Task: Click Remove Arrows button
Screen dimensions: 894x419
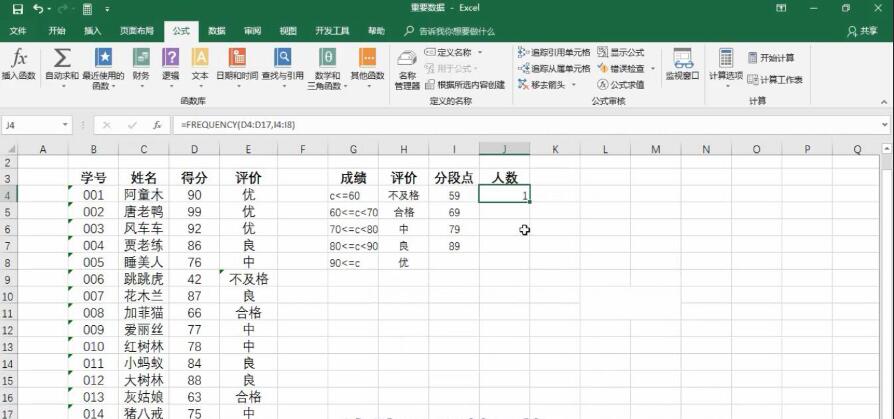Action: point(541,84)
